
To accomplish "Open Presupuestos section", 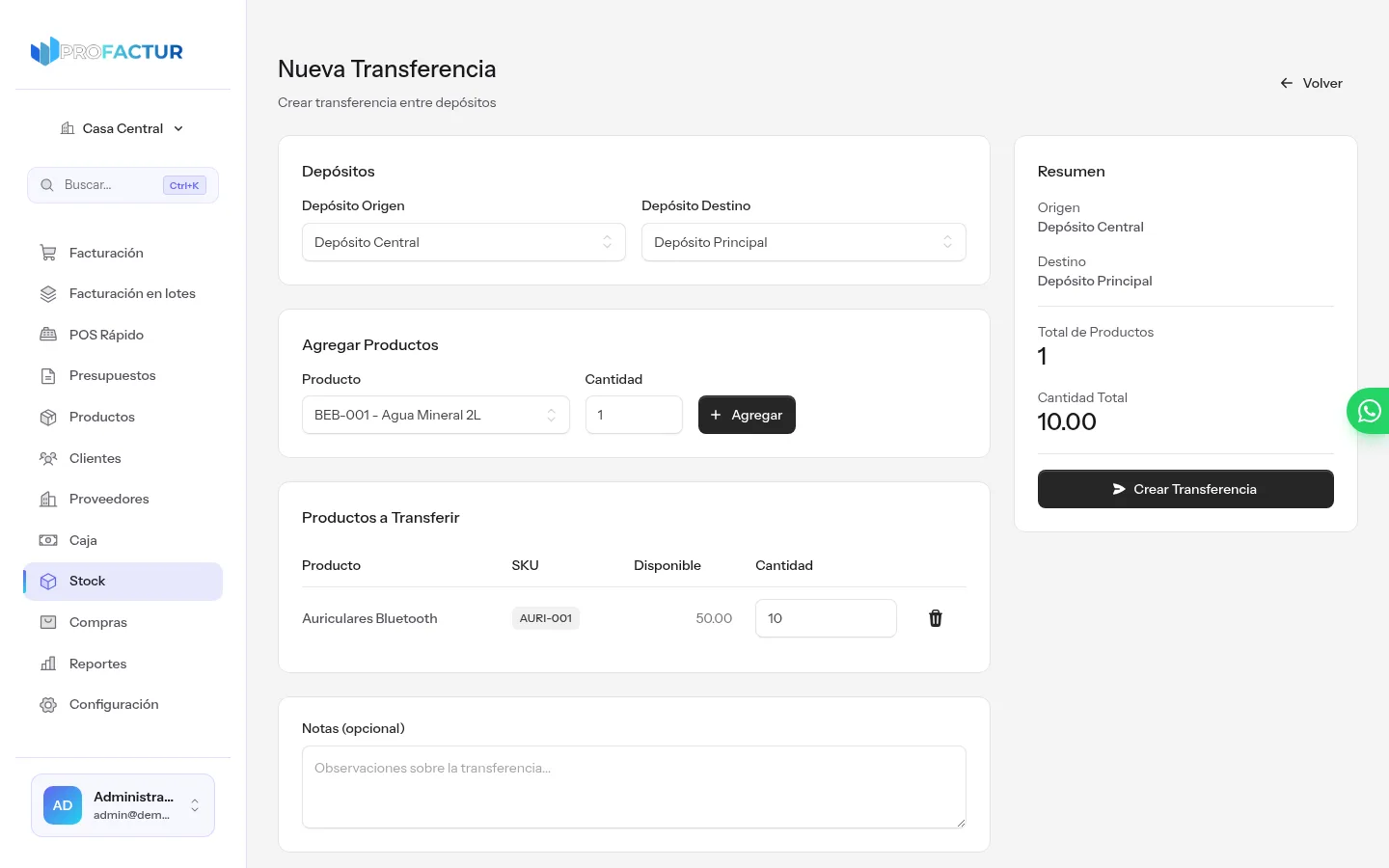I will [123, 376].
